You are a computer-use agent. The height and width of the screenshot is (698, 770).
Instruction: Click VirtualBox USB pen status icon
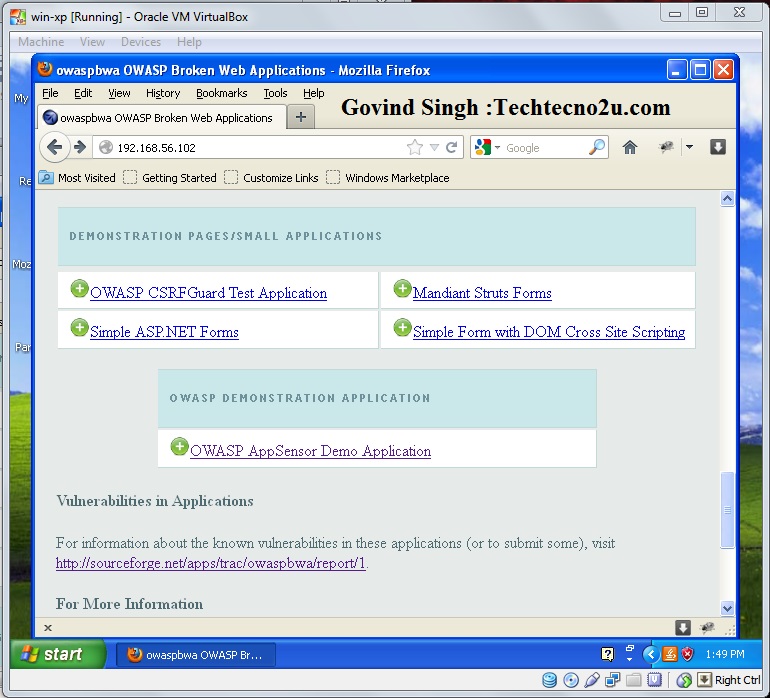tap(592, 680)
